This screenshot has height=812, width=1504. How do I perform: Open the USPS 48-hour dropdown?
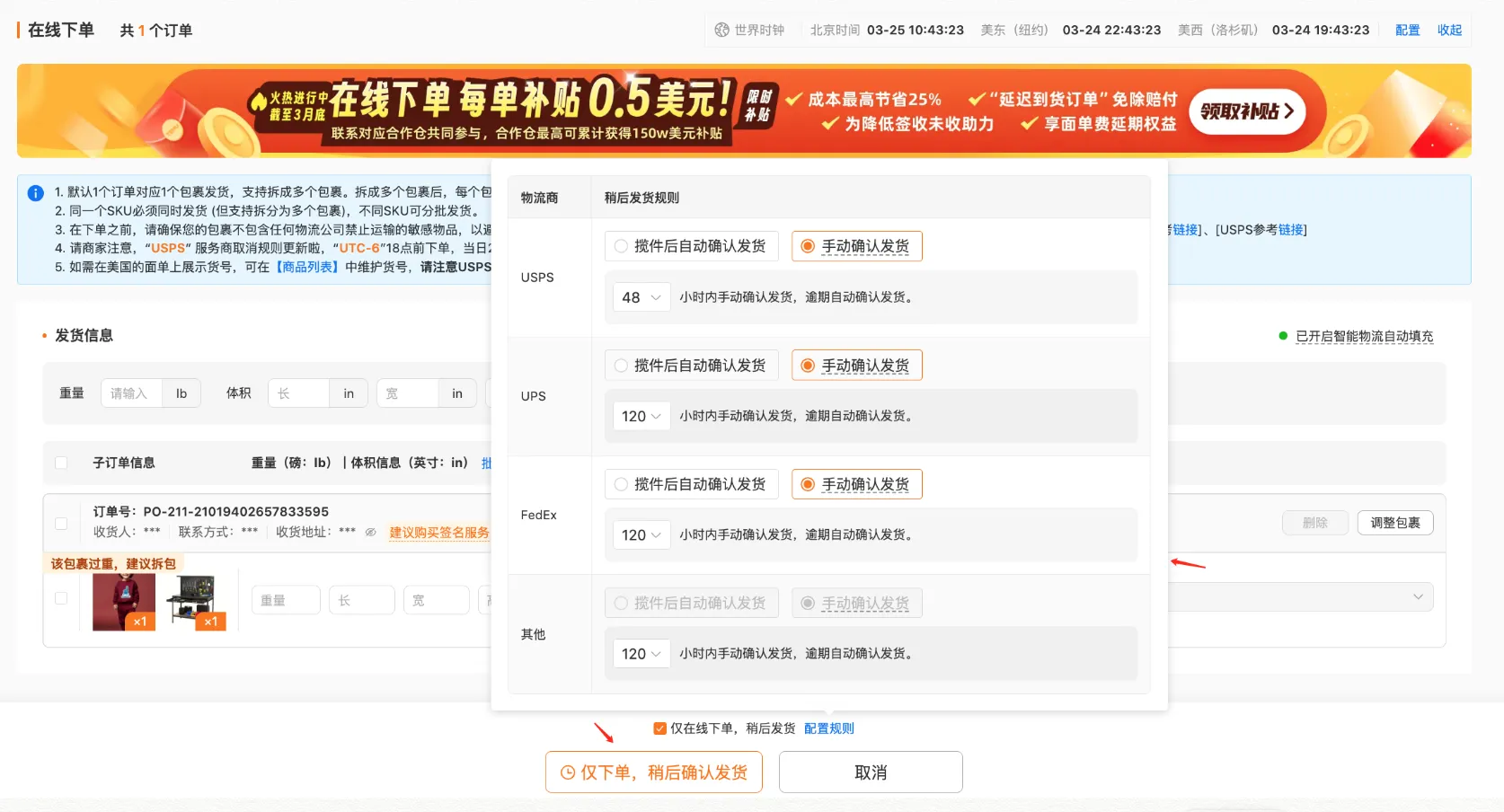[x=641, y=297]
